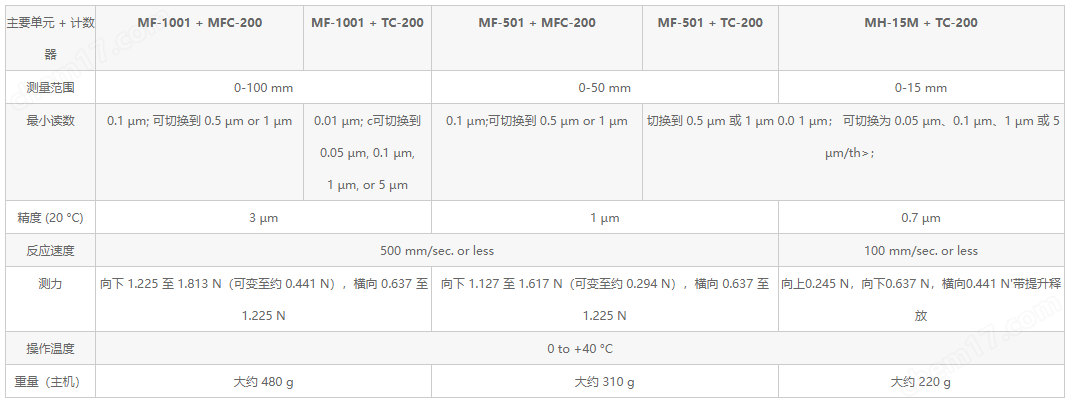Viewport: 1073px width, 407px height.
Task: Select the MF-1001 + TC-200 header cell
Action: pyautogui.click(x=367, y=22)
